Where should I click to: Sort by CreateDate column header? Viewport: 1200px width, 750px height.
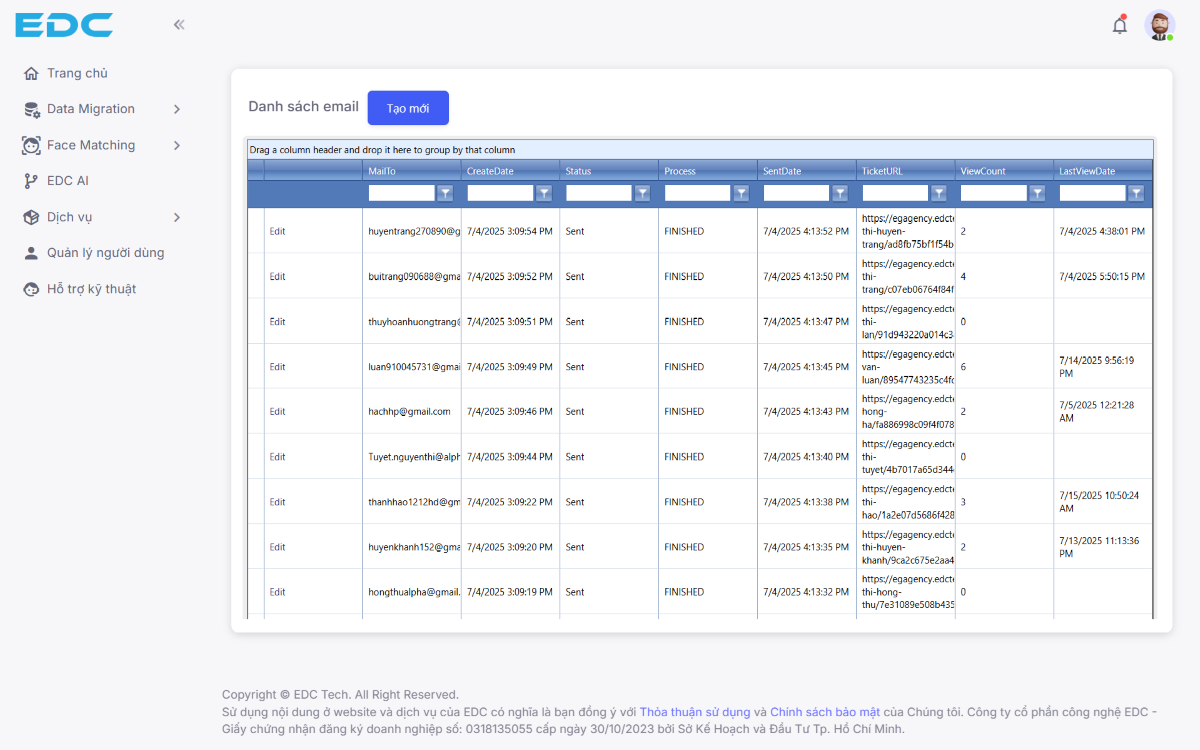490,171
